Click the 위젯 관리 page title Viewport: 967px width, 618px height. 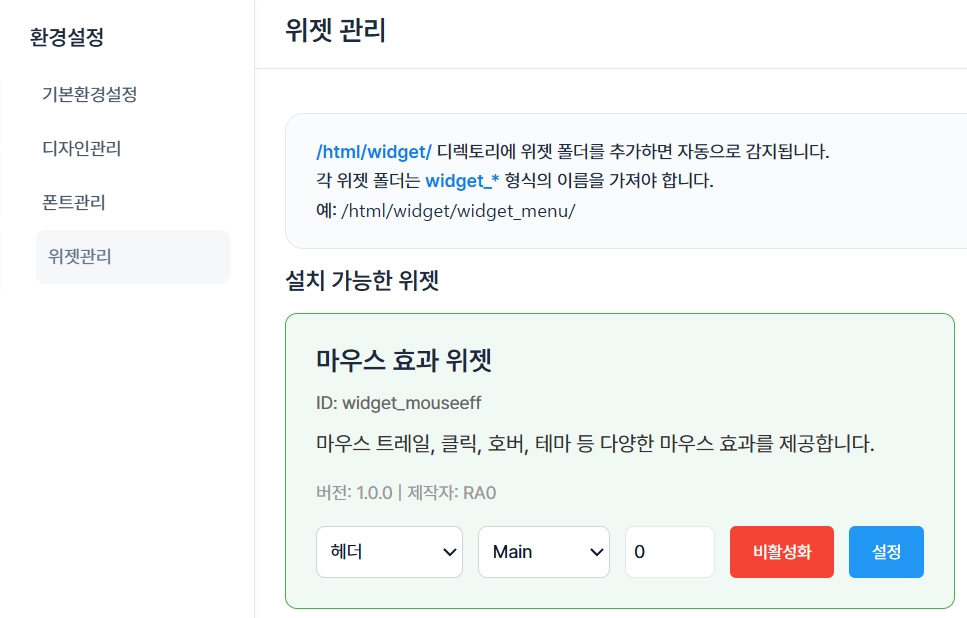pyautogui.click(x=335, y=31)
